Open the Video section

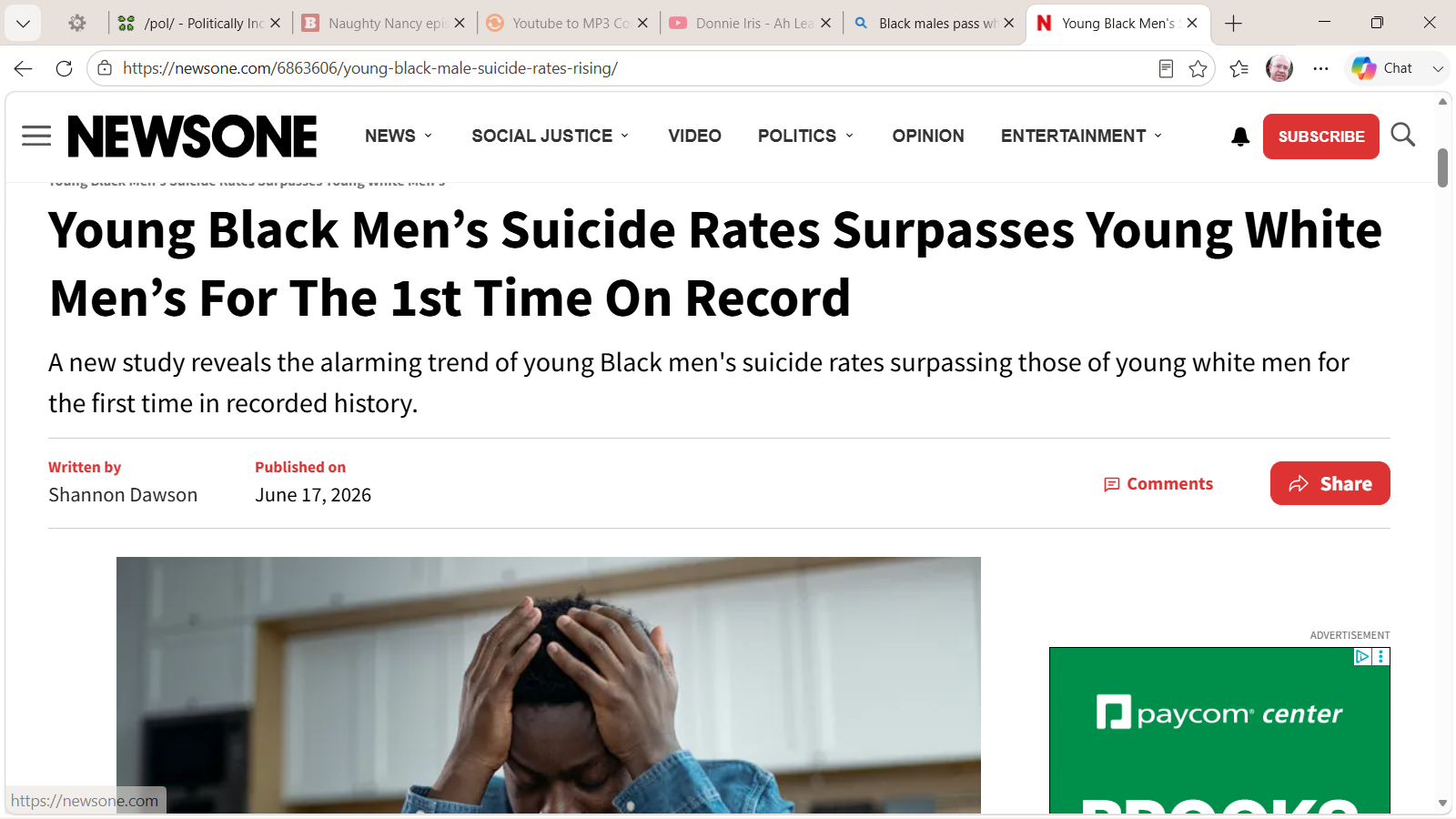pyautogui.click(x=694, y=136)
